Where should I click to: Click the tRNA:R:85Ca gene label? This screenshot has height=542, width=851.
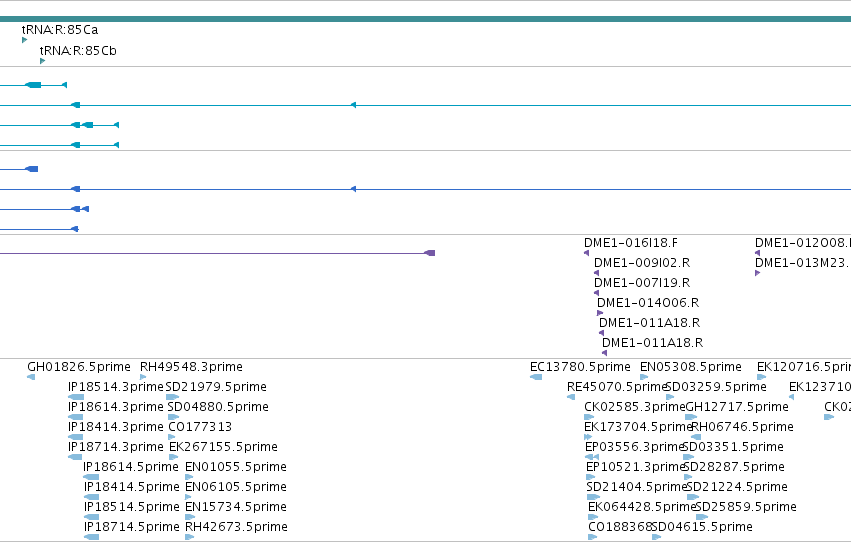[60, 30]
